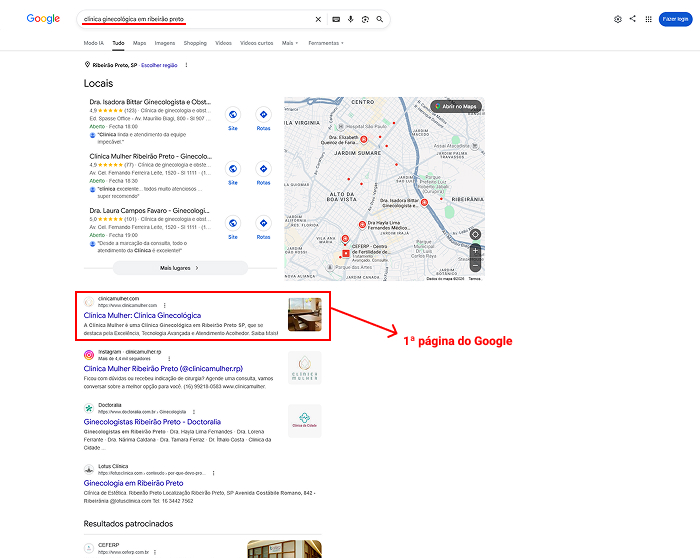This screenshot has width=700, height=558.
Task: Open options dots for clinicamulher.com result
Action: coord(165,305)
